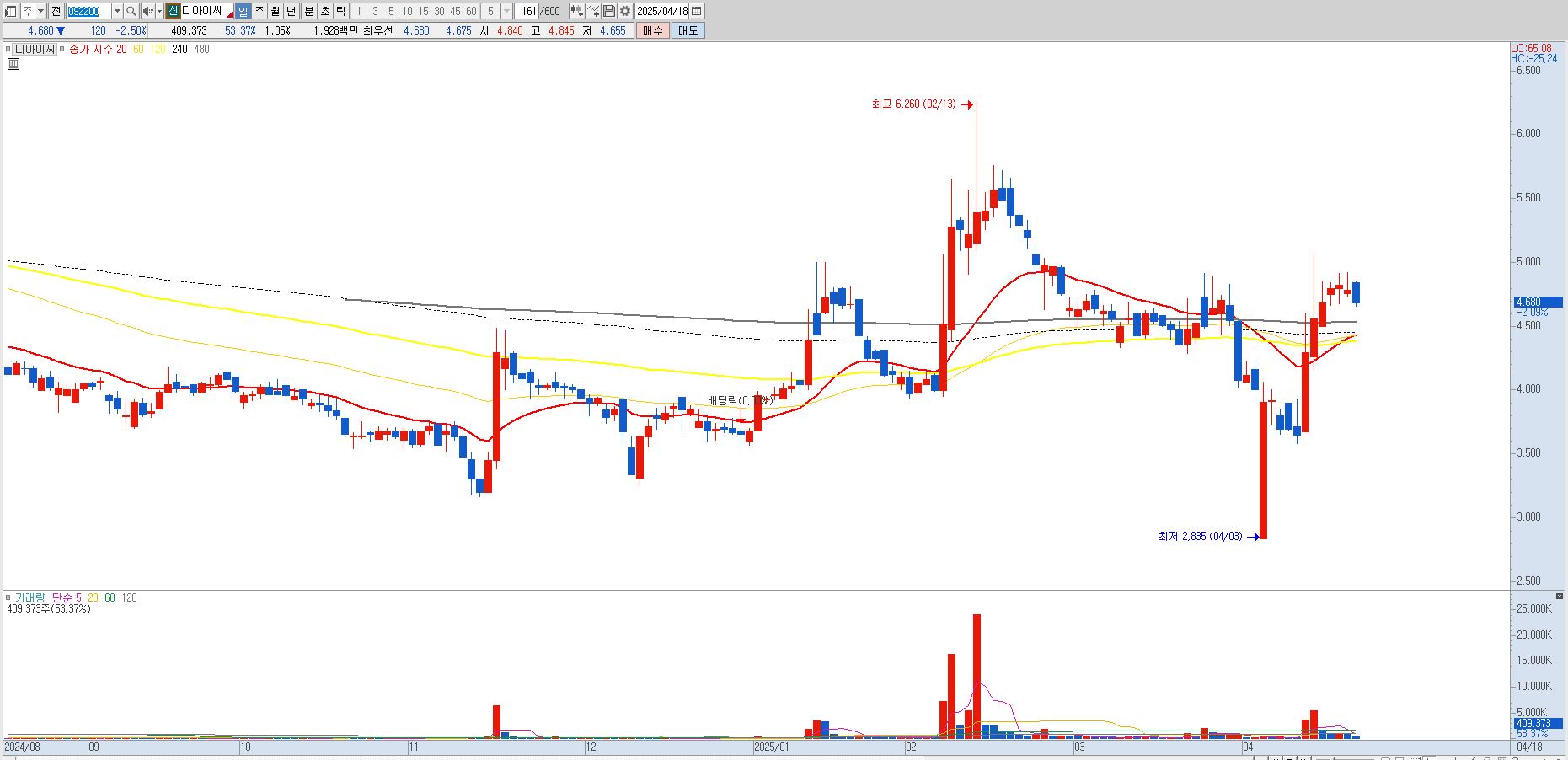Viewport: 1568px width, 760px height.
Task: Open the calendar date picker icon
Action: (x=697, y=11)
